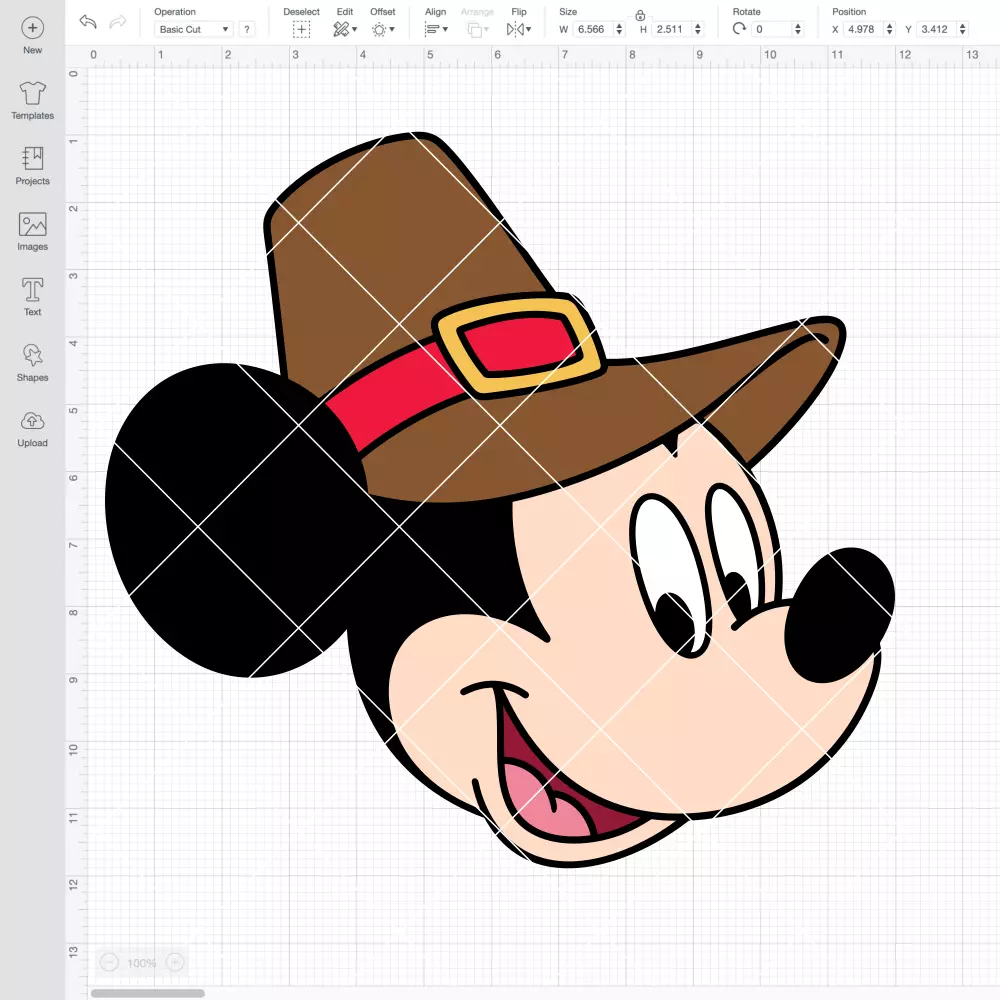Adjust the width stepper arrows
The width and height of the screenshot is (1000, 1000).
[619, 29]
